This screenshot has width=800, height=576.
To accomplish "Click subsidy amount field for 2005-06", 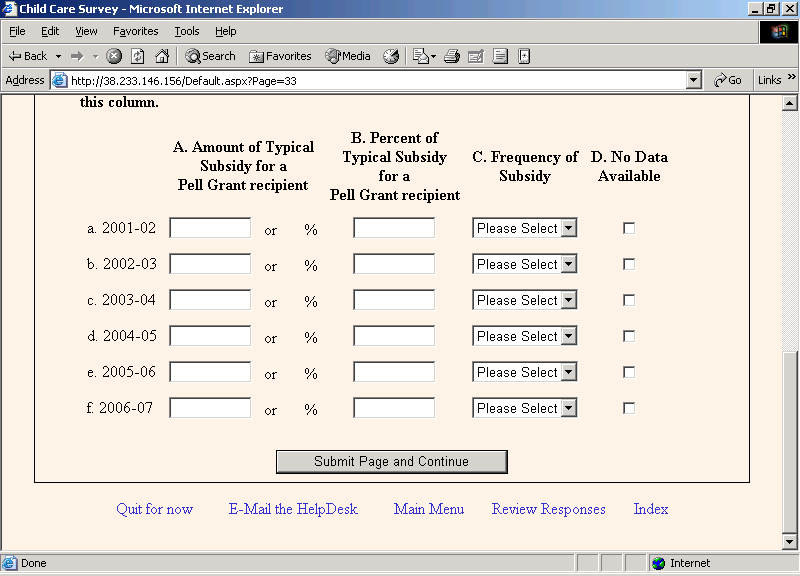I will [210, 371].
